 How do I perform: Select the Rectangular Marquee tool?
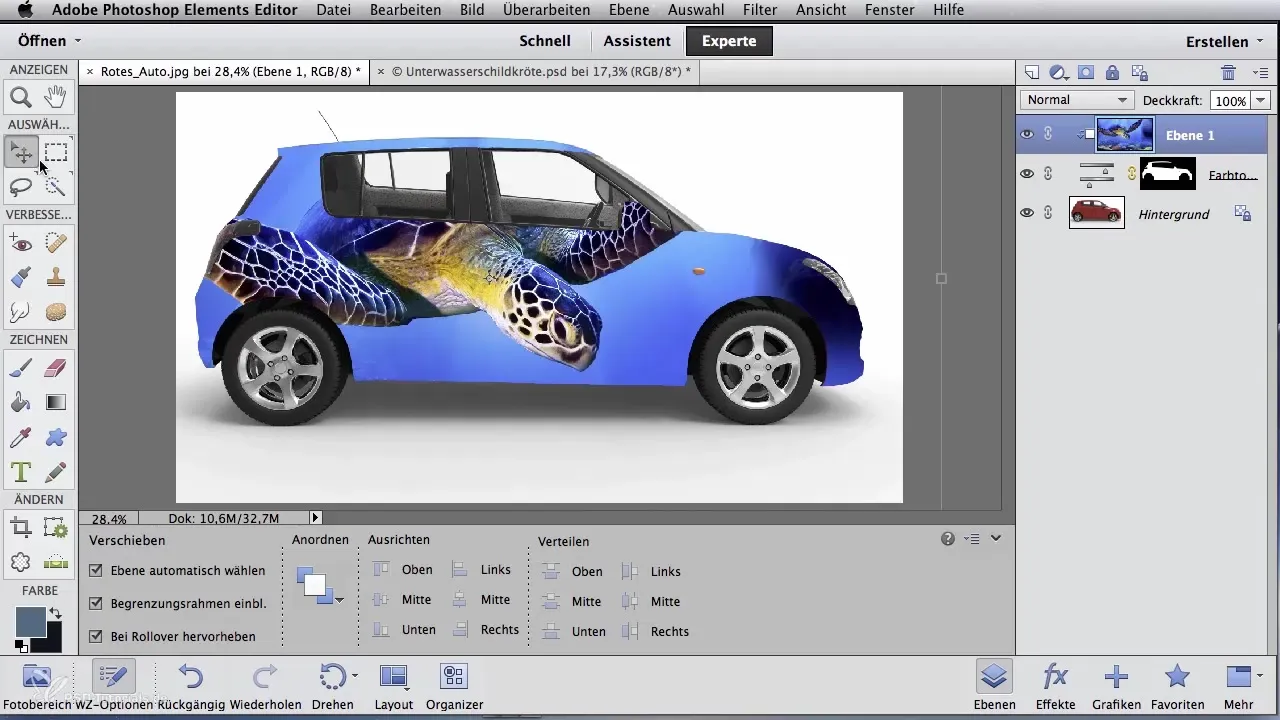[56, 152]
